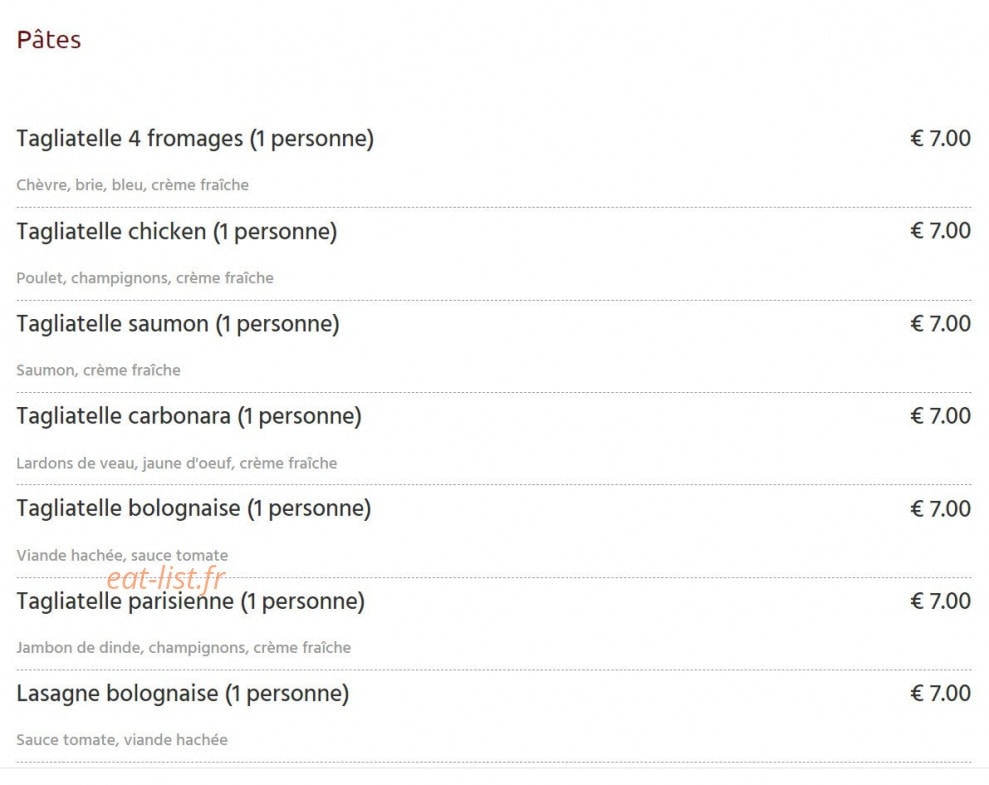Click the Poulet, champignons description text

point(145,277)
